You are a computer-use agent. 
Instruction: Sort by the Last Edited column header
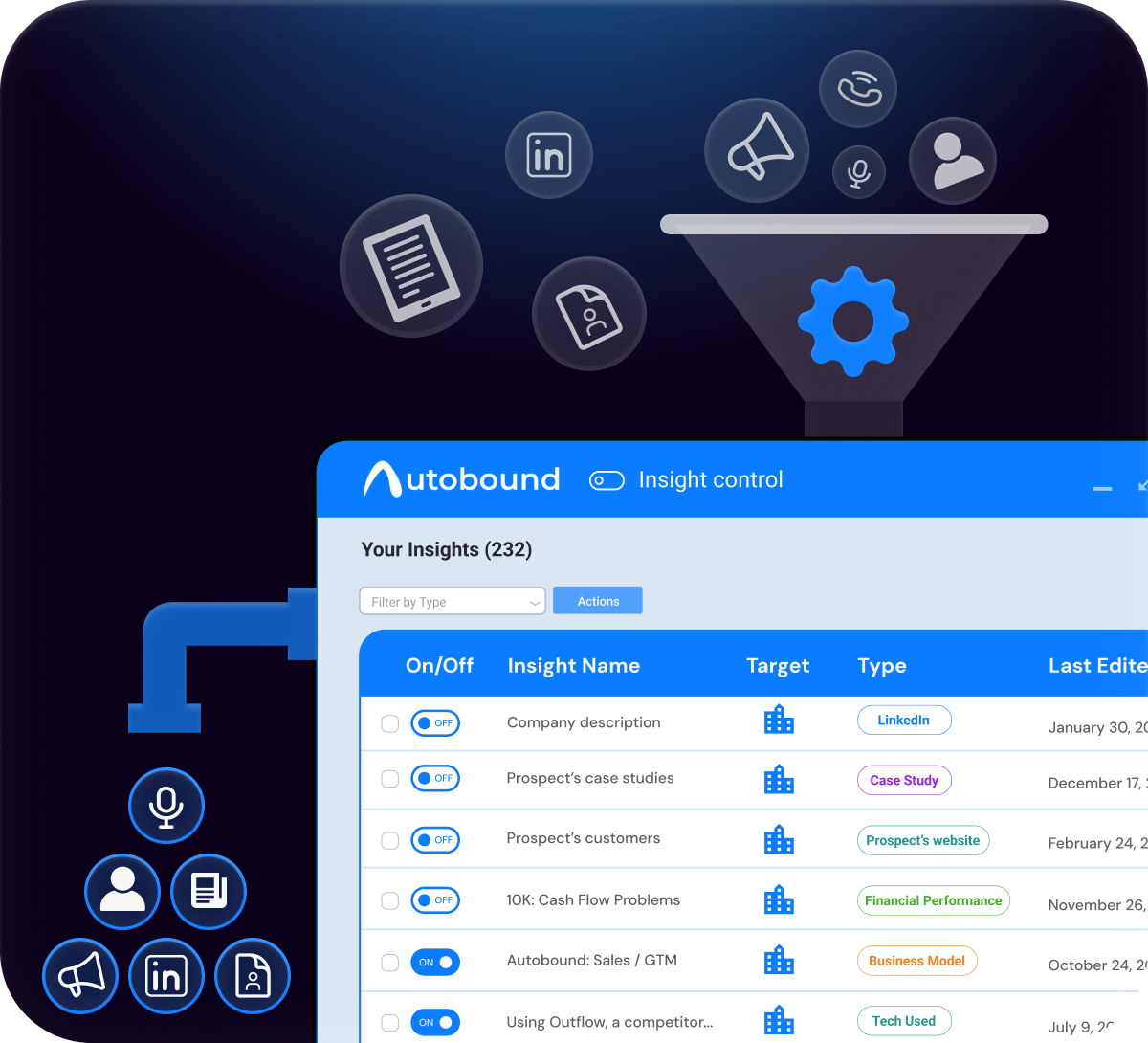point(1098,666)
